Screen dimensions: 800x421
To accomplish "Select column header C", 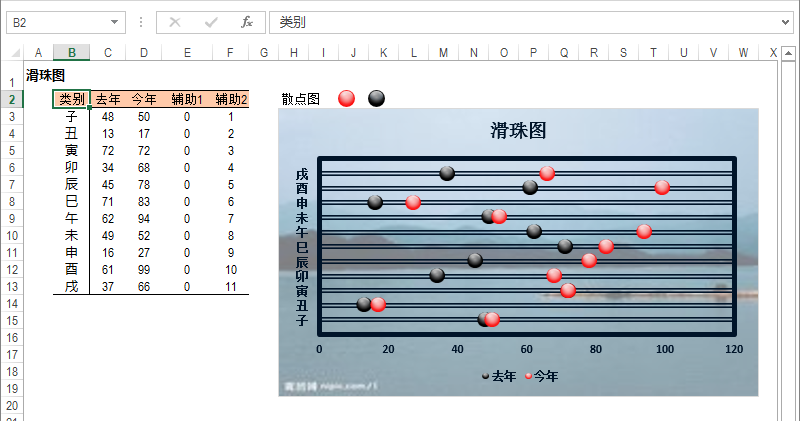I will [x=108, y=53].
